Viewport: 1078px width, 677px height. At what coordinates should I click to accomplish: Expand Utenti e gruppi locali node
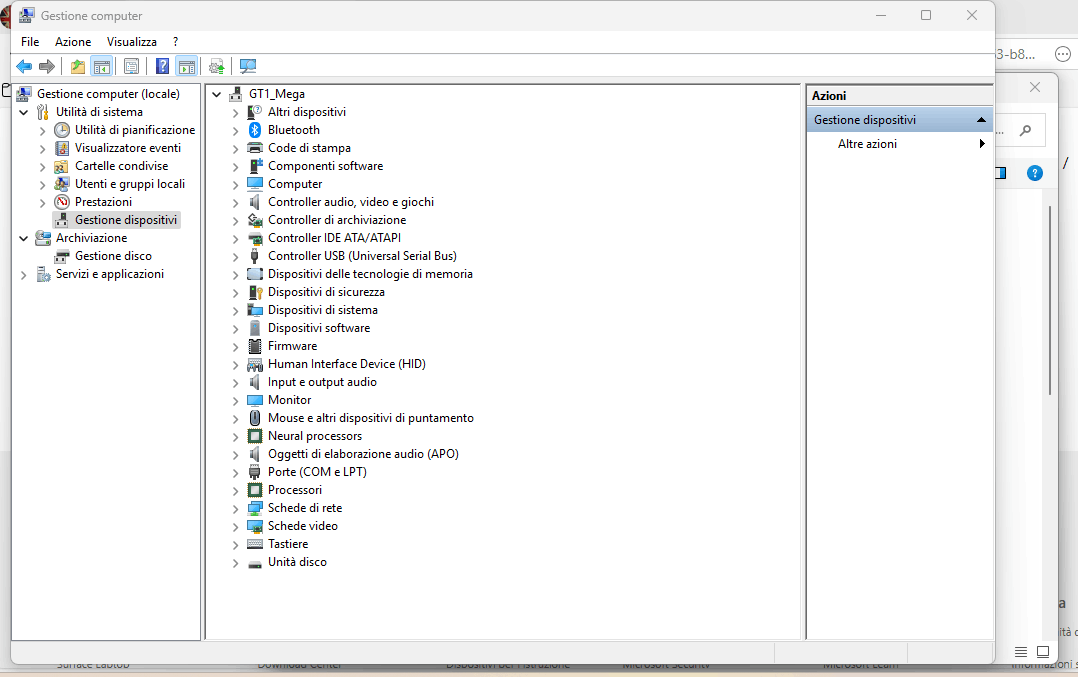[x=43, y=184]
